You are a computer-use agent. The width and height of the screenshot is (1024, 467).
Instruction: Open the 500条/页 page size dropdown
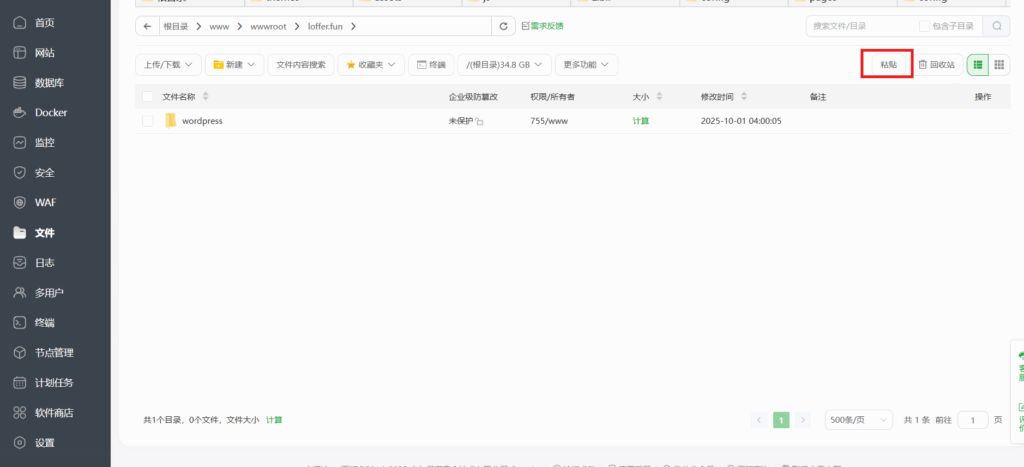859,420
